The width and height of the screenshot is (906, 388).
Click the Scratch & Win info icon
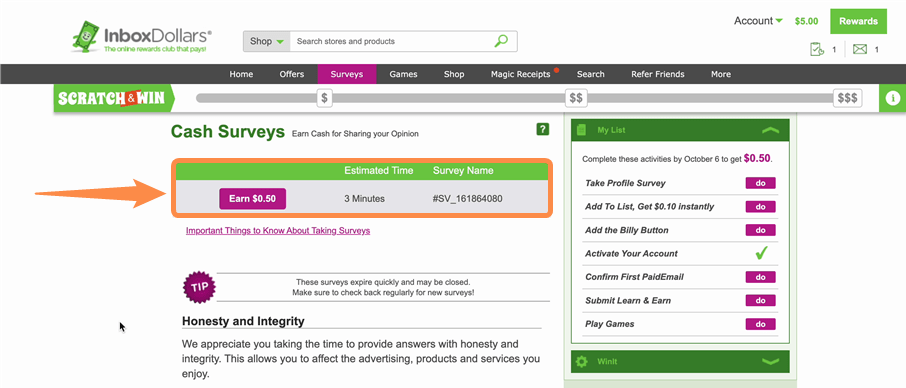coord(892,98)
